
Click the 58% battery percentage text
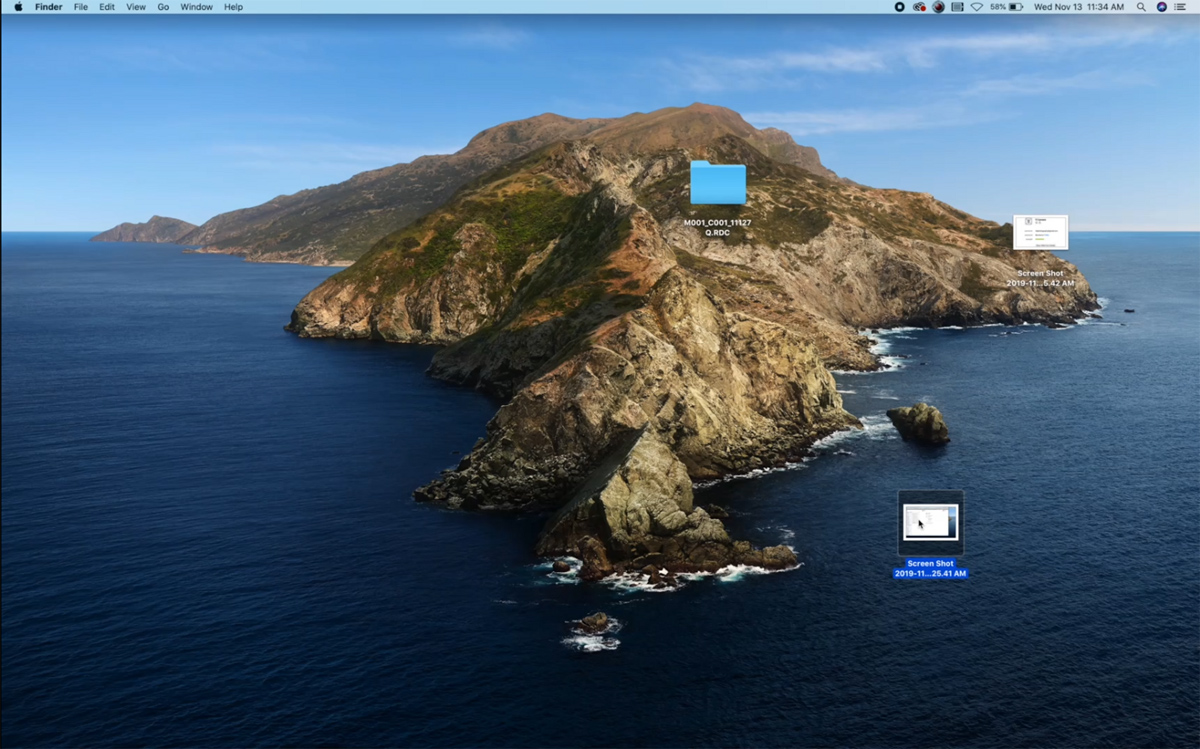tap(998, 7)
